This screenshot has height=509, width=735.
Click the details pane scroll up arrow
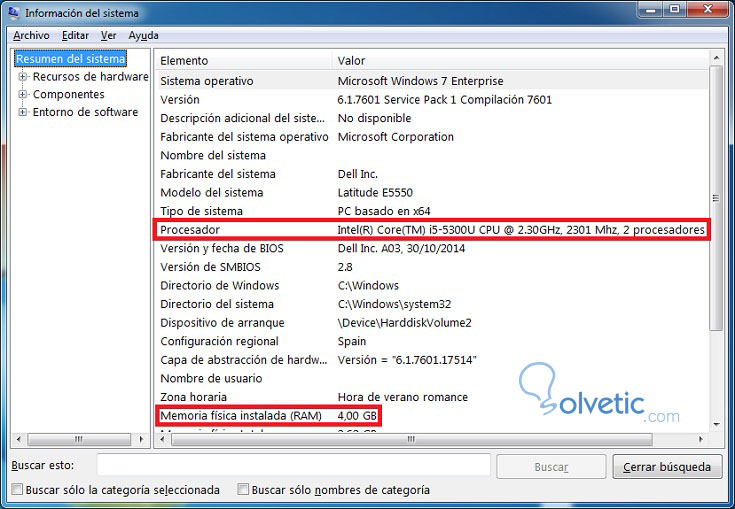coord(716,58)
